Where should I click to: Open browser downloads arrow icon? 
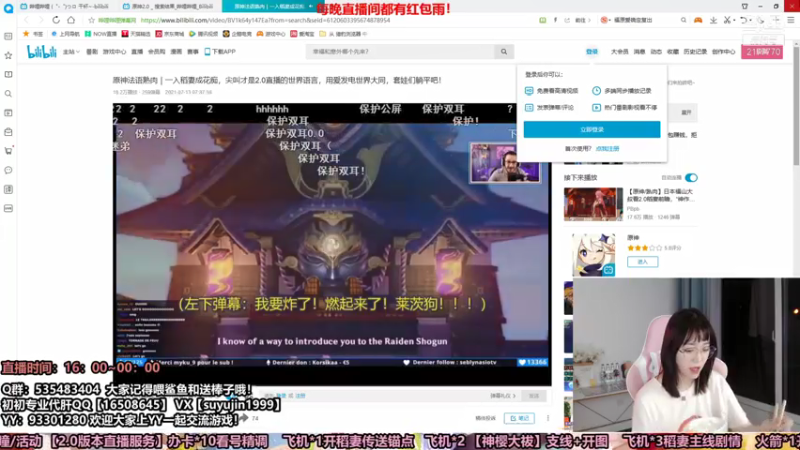713,20
